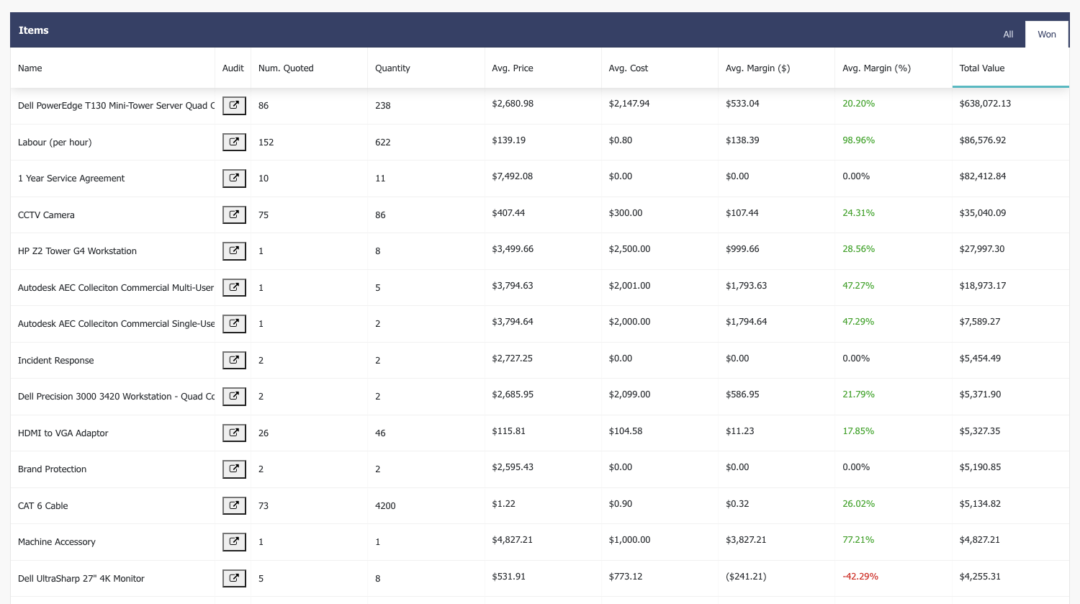Select 'Machine Accessory' item name

coord(56,542)
